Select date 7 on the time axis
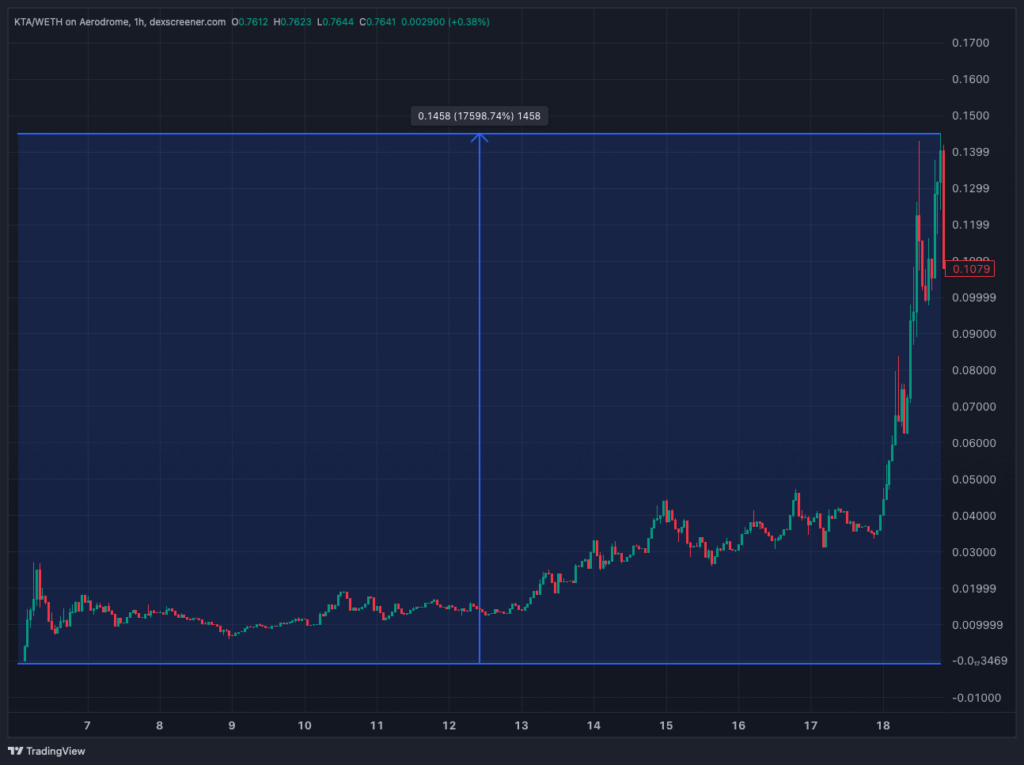Screen dimensions: 1024x765 pyautogui.click(x=87, y=726)
